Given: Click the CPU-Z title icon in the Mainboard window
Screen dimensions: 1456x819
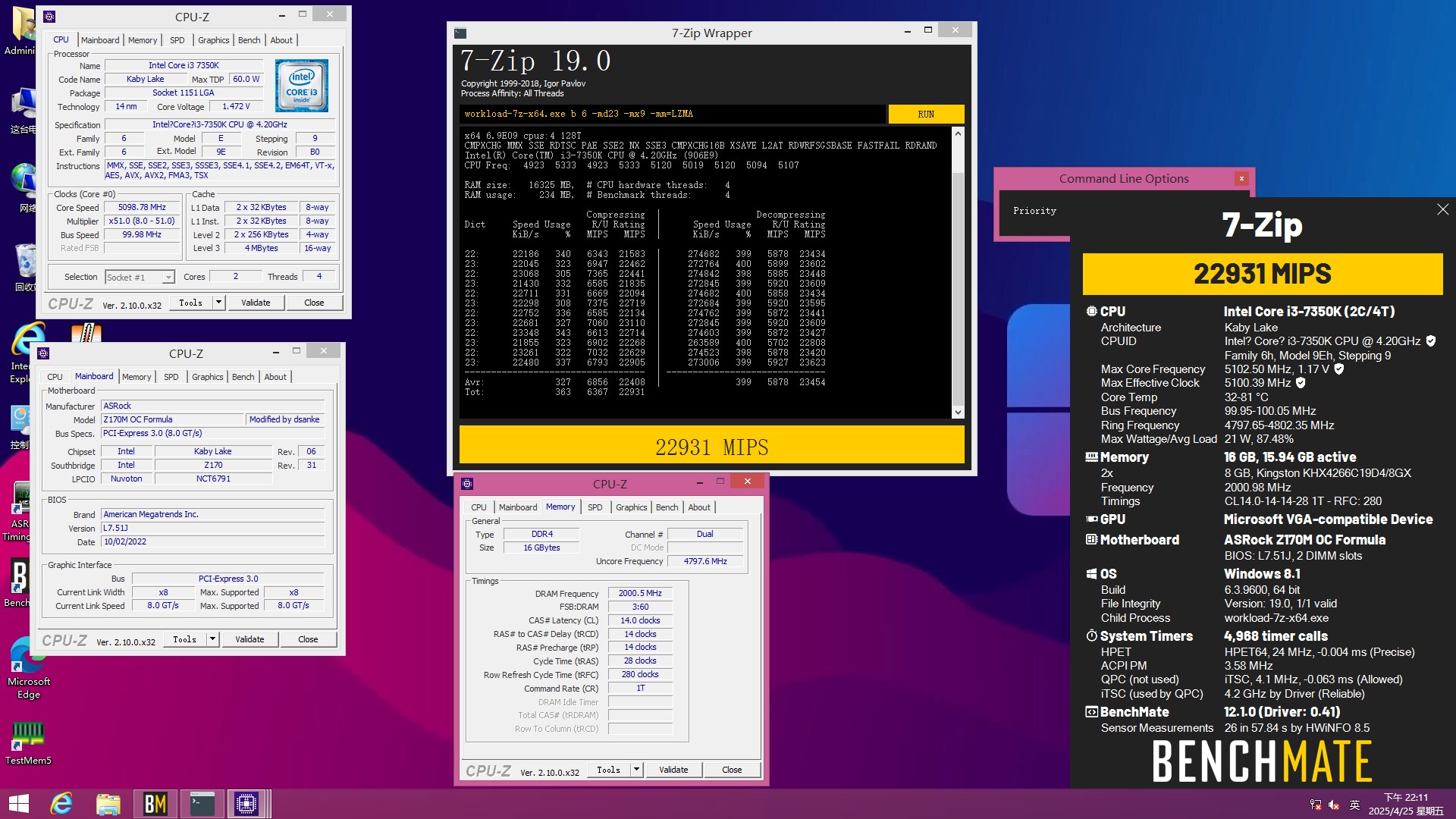Looking at the screenshot, I should coord(43,353).
